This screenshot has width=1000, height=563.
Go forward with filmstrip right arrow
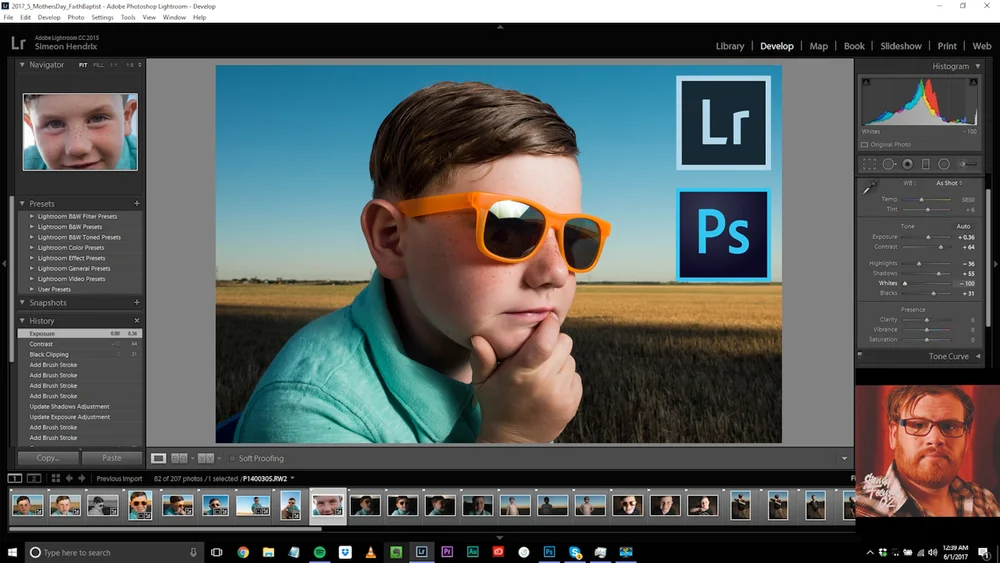(x=82, y=478)
